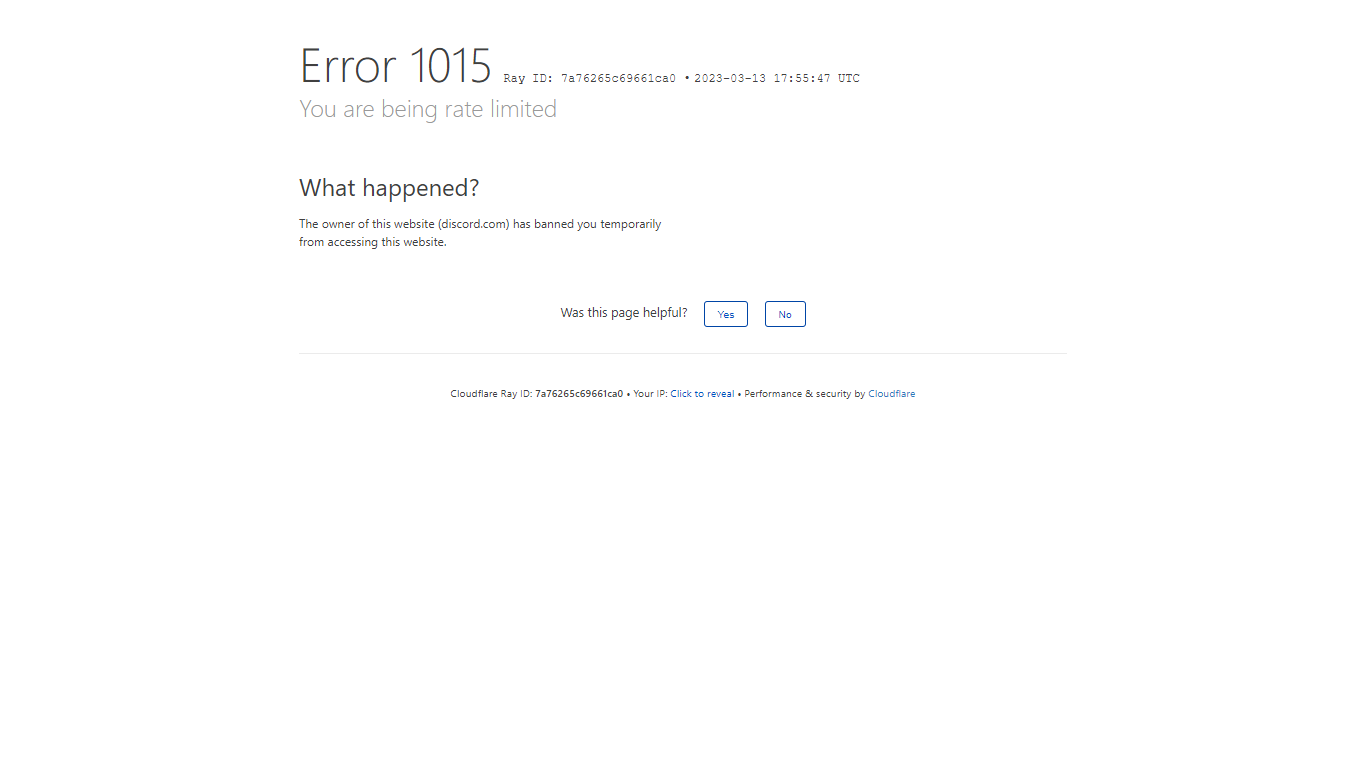This screenshot has height=767, width=1365.
Task: Click the 2023-03-13 17:55:47 UTC timestamp
Action: click(x=777, y=79)
